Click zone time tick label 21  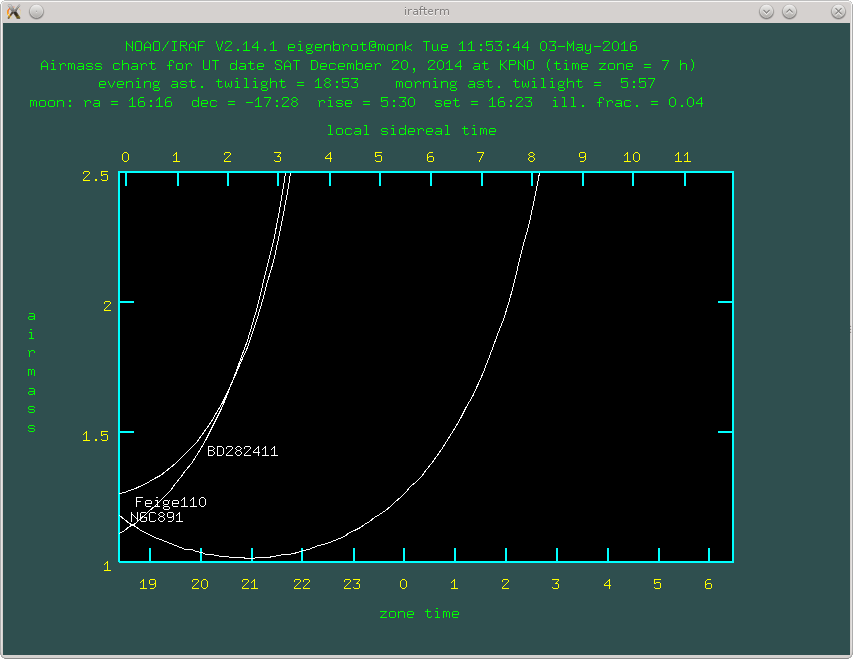point(250,584)
